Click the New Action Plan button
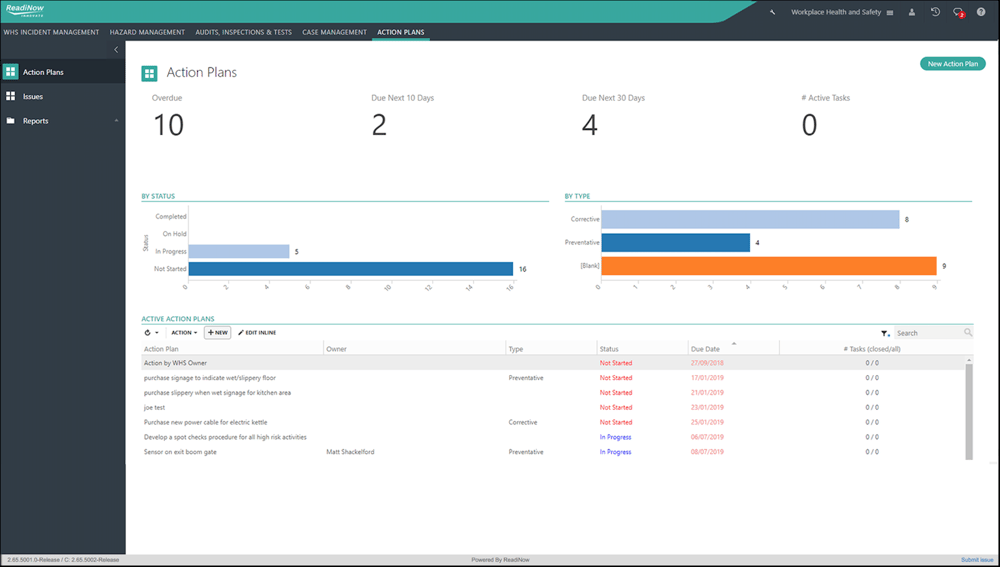The image size is (1000, 567). [953, 64]
